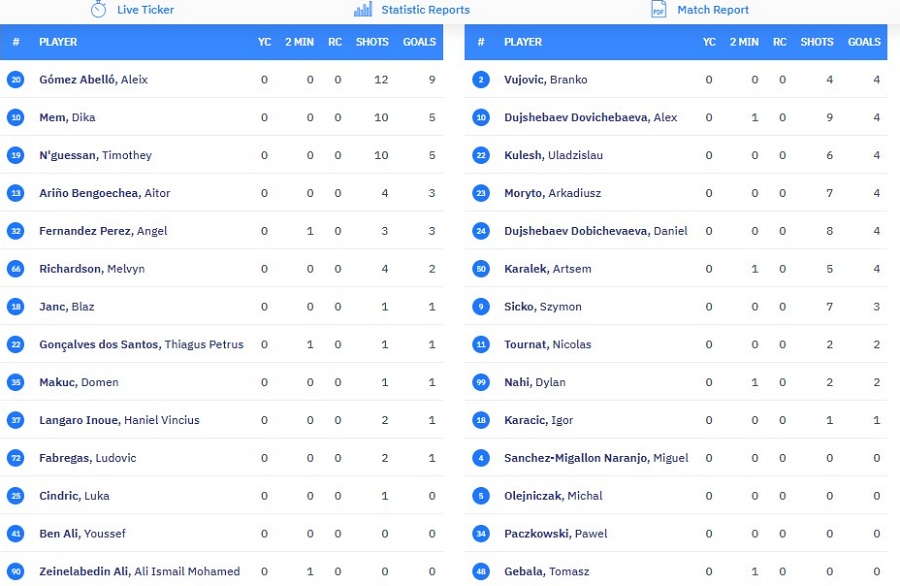Open Kulesh, Uladzislau player entry
900x586 pixels.
tap(553, 155)
